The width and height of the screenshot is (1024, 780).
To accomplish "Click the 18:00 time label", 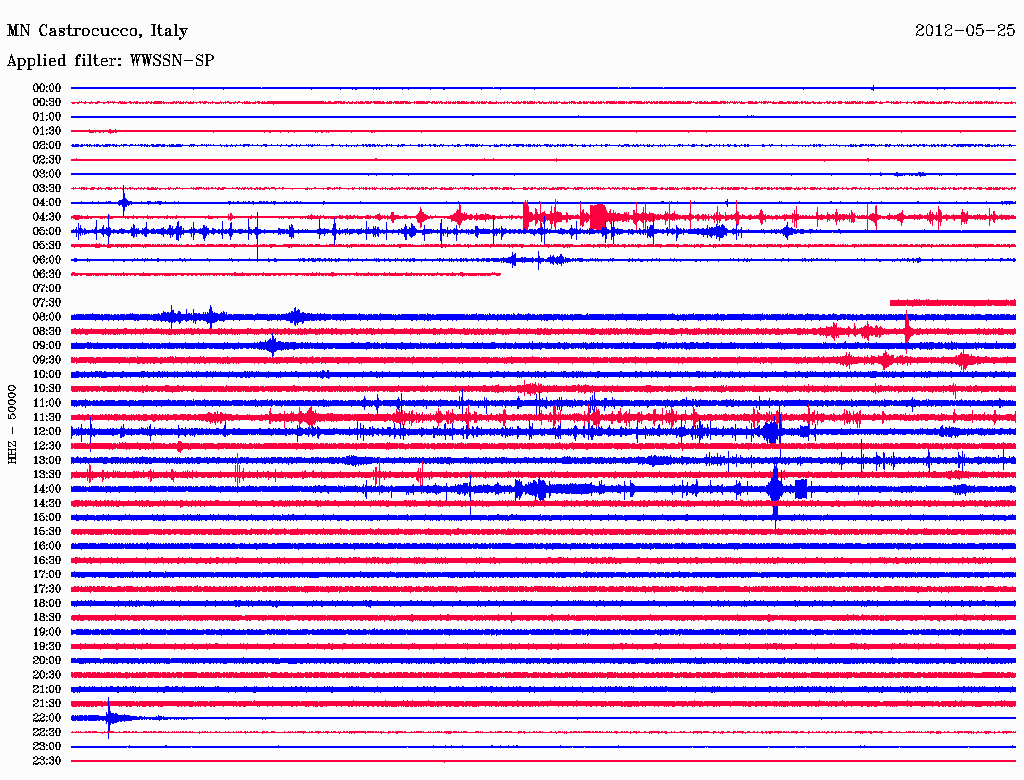I will click(x=47, y=604).
